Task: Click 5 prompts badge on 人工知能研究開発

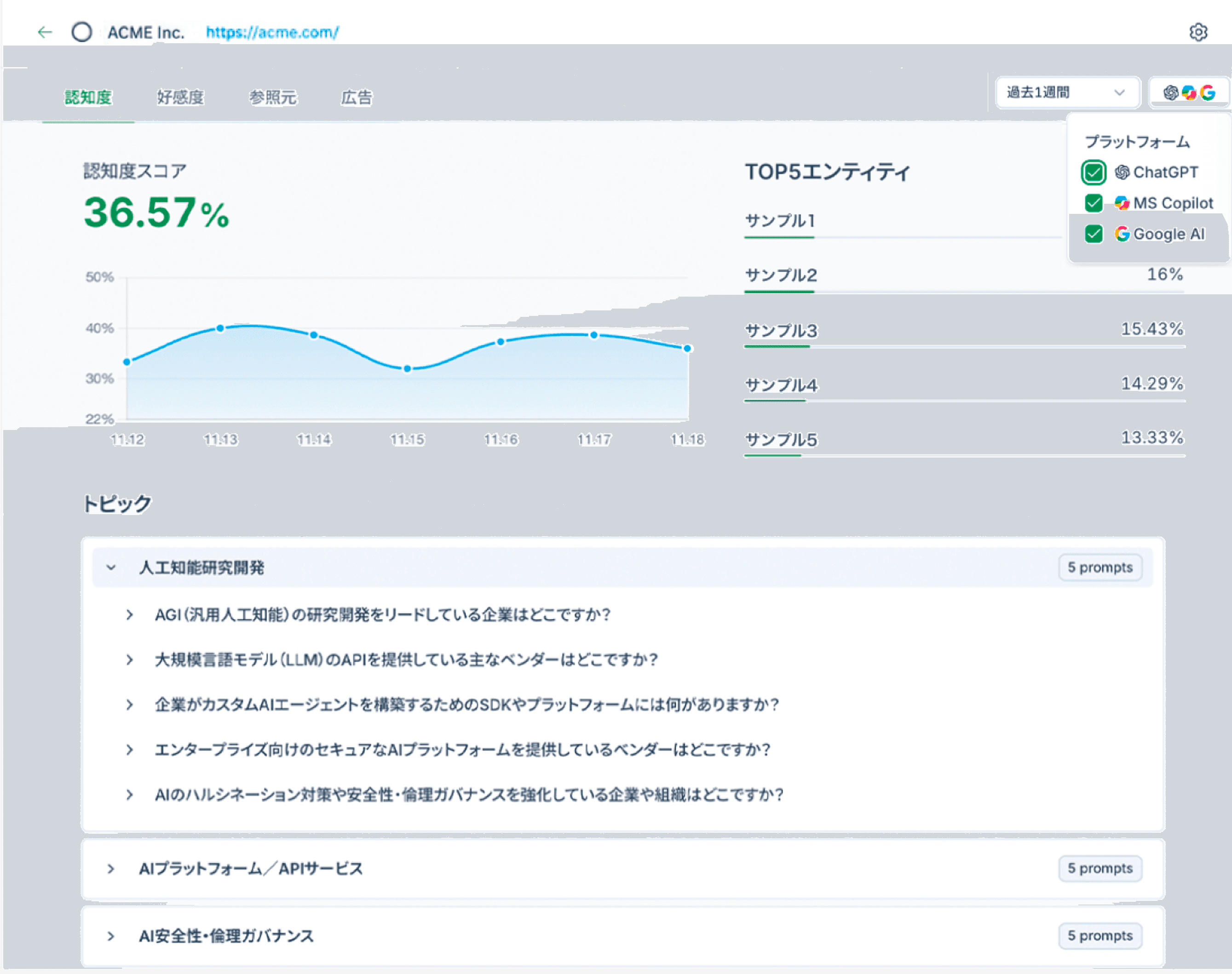Action: pos(1100,567)
